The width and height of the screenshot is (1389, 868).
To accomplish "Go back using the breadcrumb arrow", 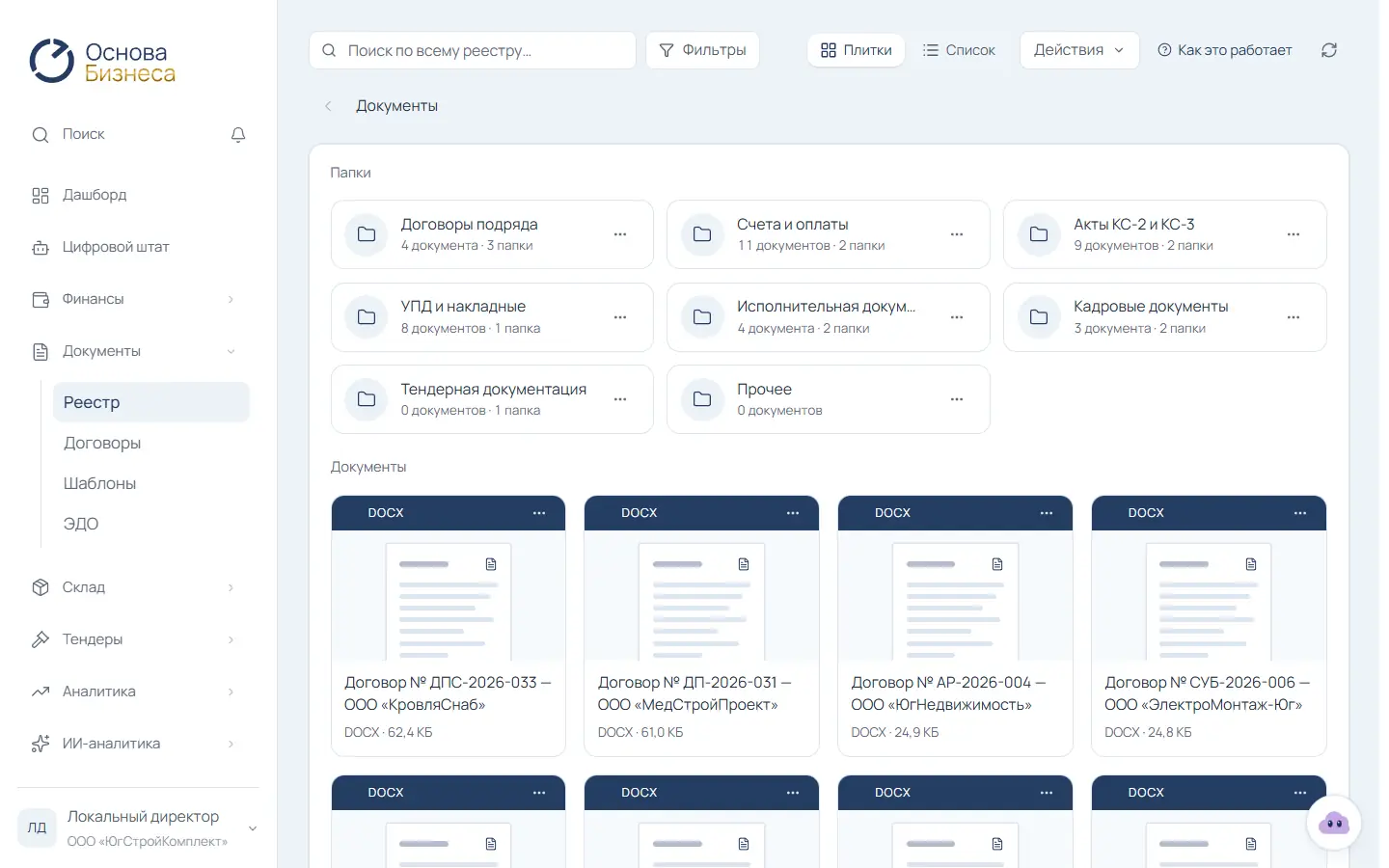I will click(x=328, y=106).
